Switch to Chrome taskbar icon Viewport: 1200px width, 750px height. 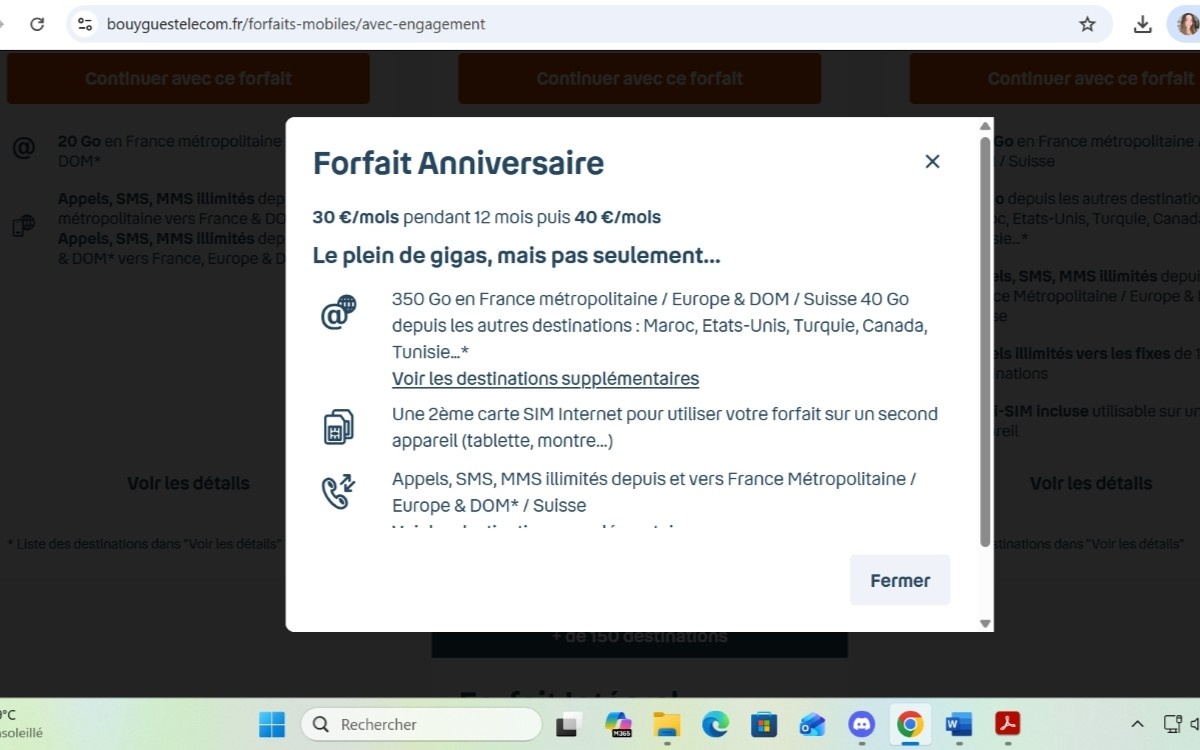tap(909, 724)
